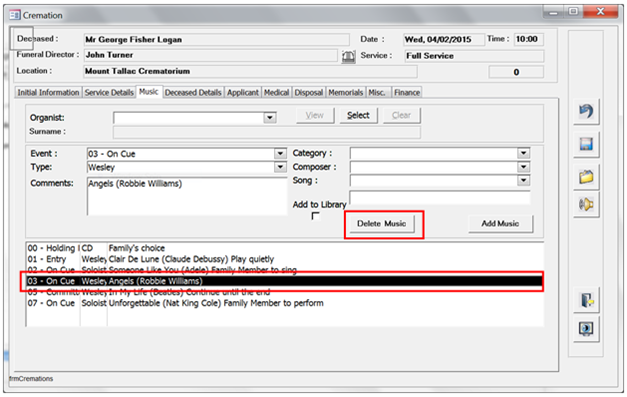
Task: Open the Applicant tab
Action: click(x=243, y=92)
